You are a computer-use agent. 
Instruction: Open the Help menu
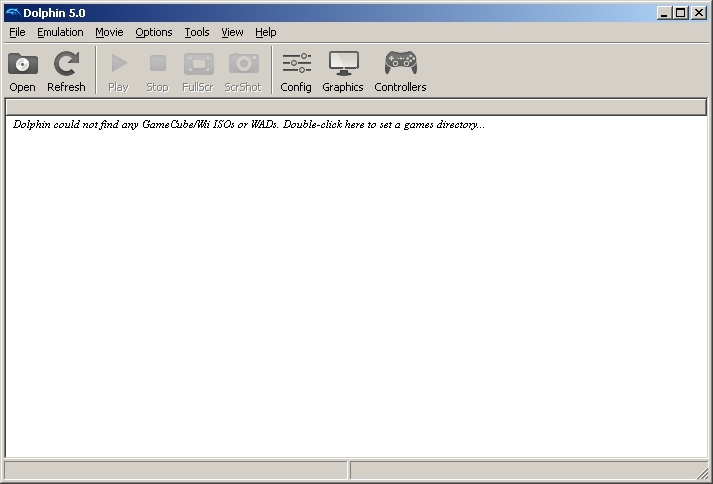[266, 32]
